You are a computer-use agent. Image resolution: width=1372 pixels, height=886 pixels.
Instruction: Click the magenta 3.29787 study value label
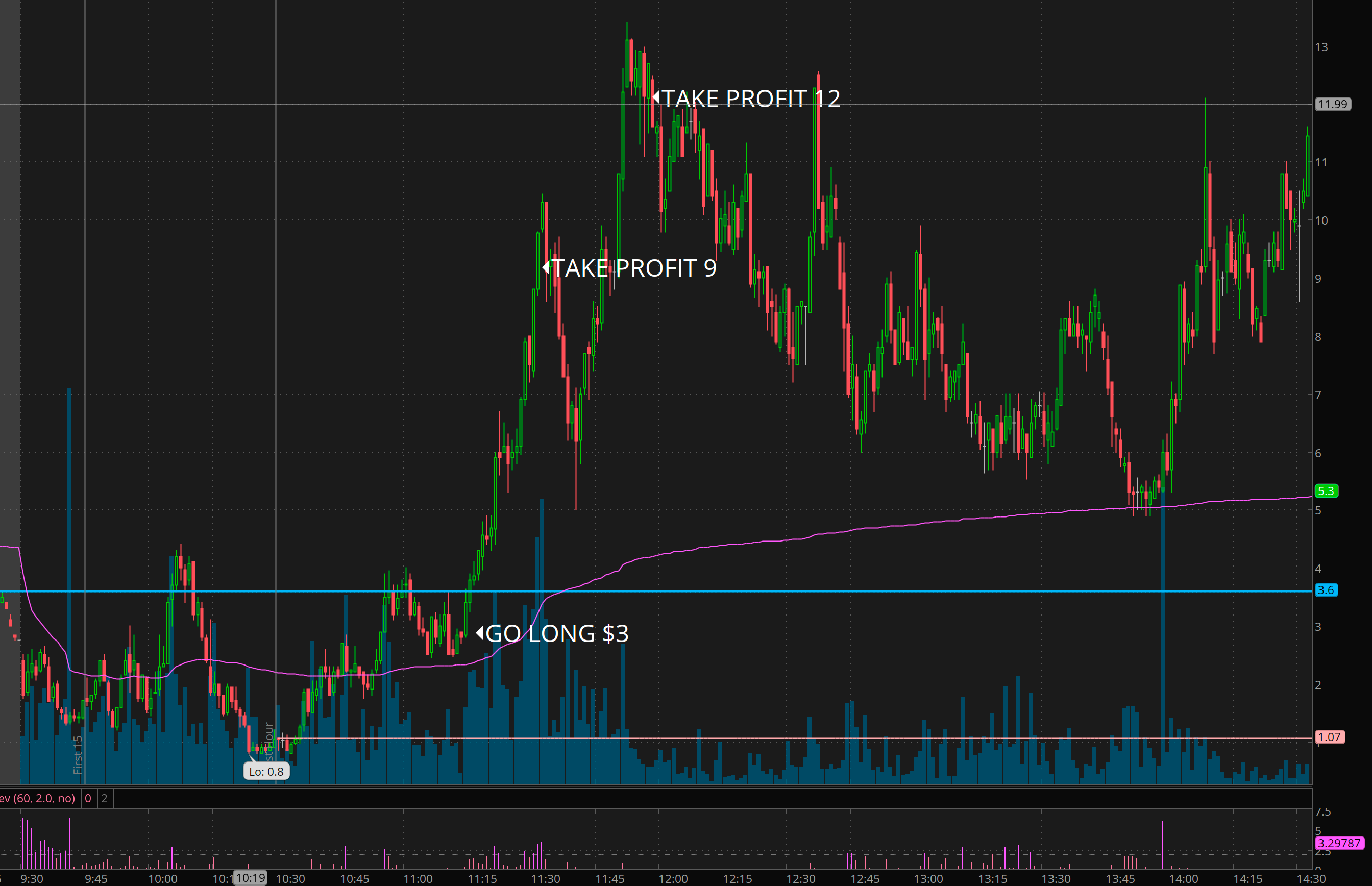click(x=1339, y=843)
